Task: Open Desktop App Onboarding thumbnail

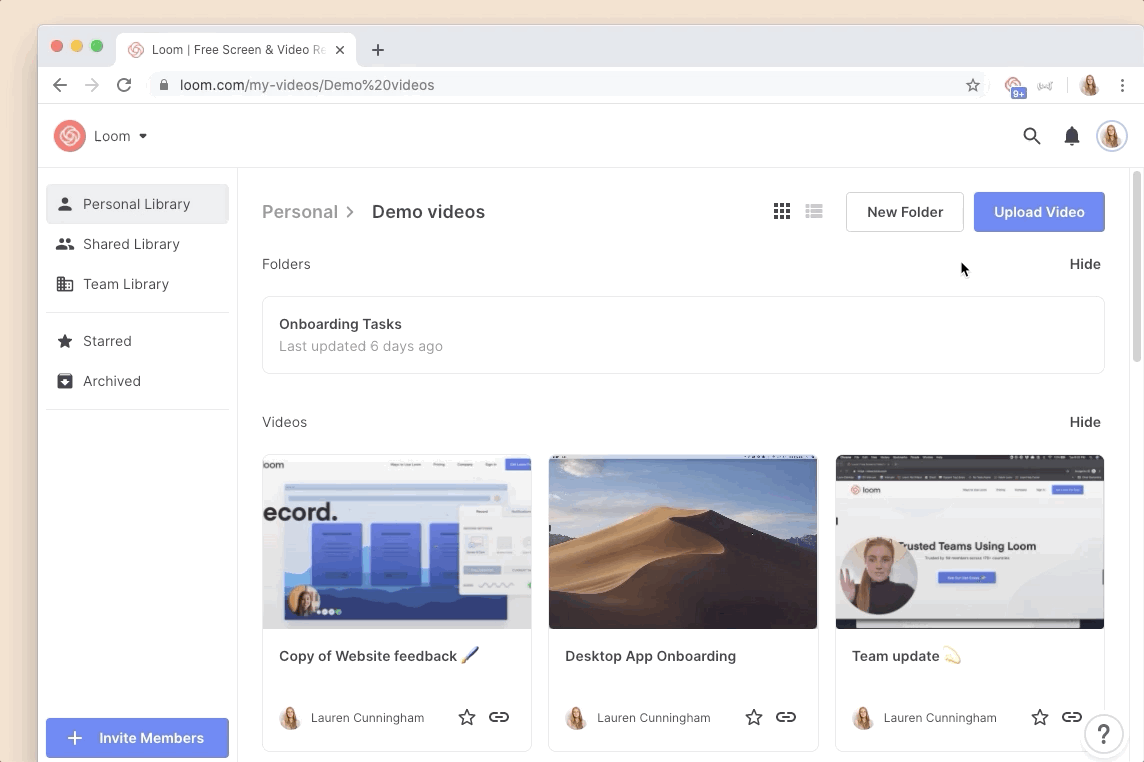Action: 683,542
